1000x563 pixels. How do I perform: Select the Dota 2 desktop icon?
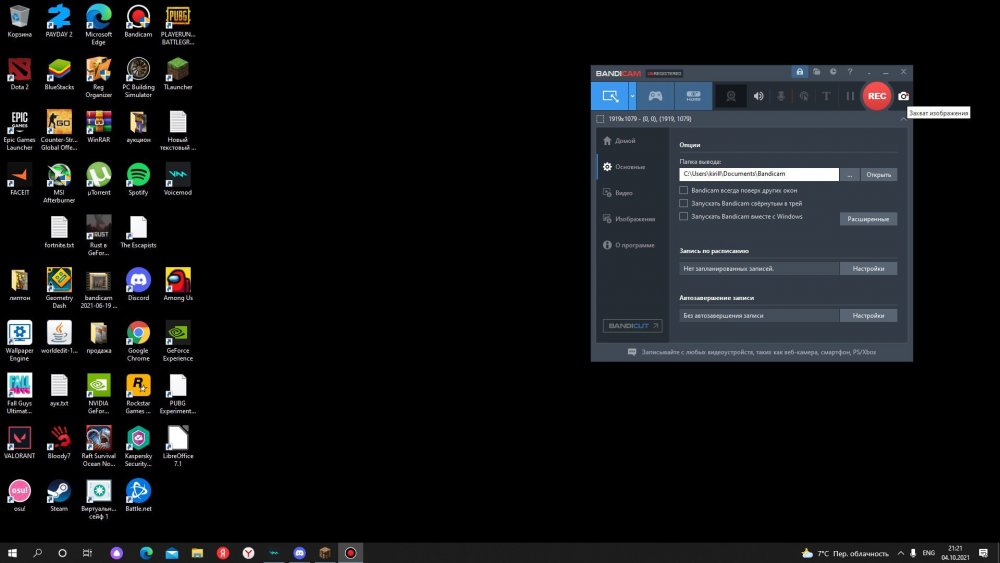coord(19,74)
